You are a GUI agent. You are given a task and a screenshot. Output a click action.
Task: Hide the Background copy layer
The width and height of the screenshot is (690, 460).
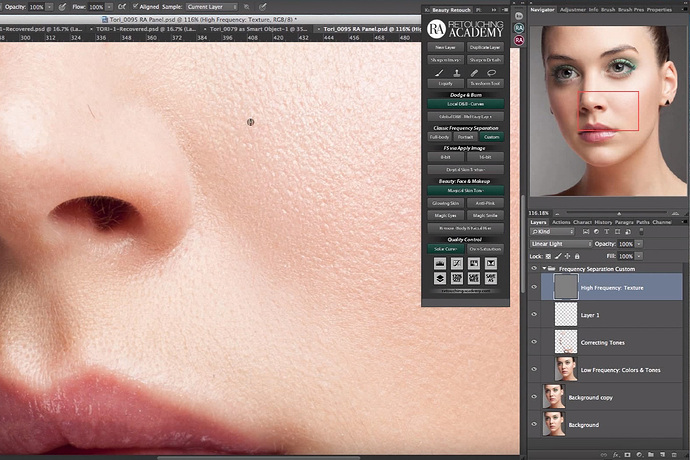[534, 397]
